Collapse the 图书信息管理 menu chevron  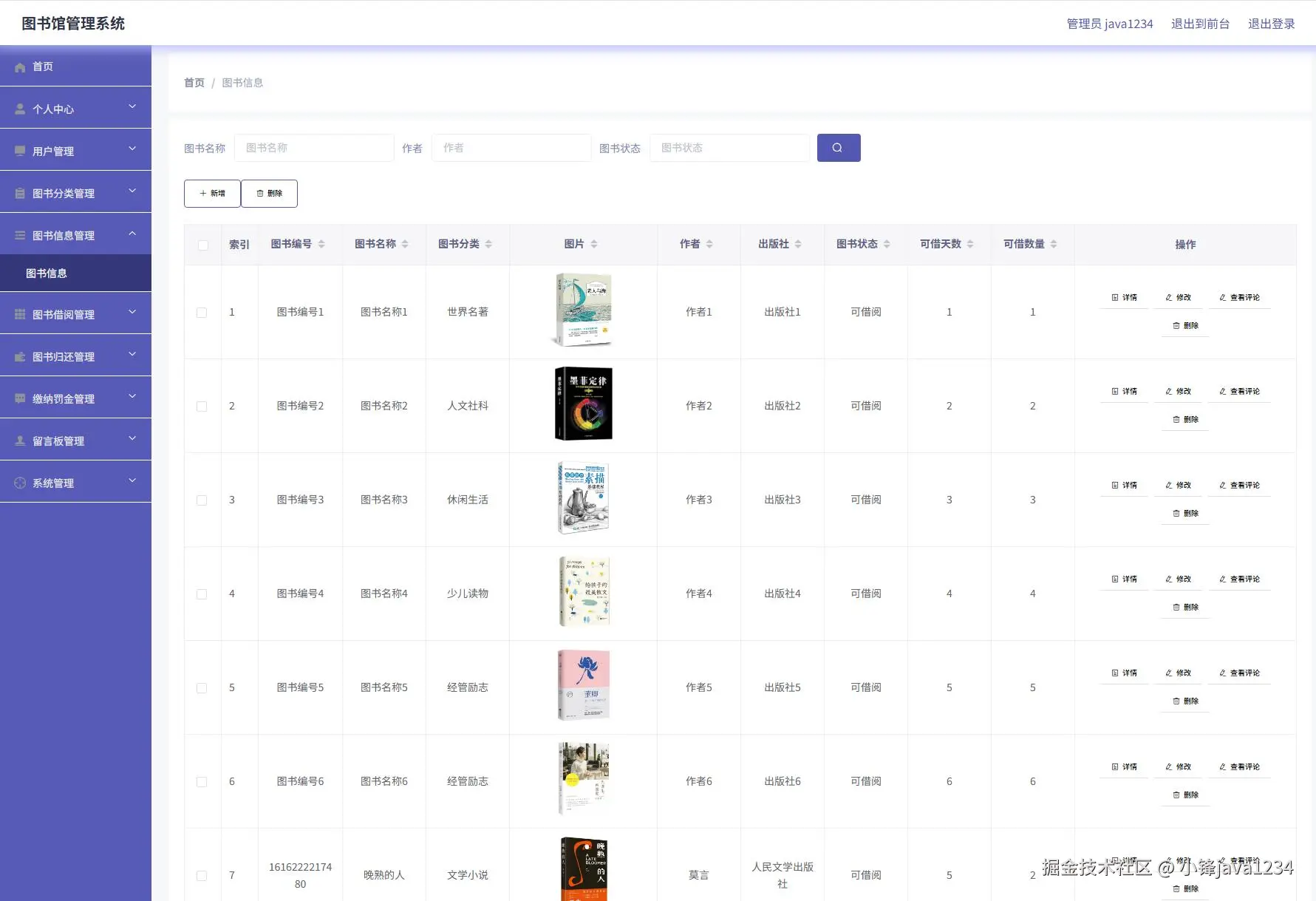click(x=132, y=234)
